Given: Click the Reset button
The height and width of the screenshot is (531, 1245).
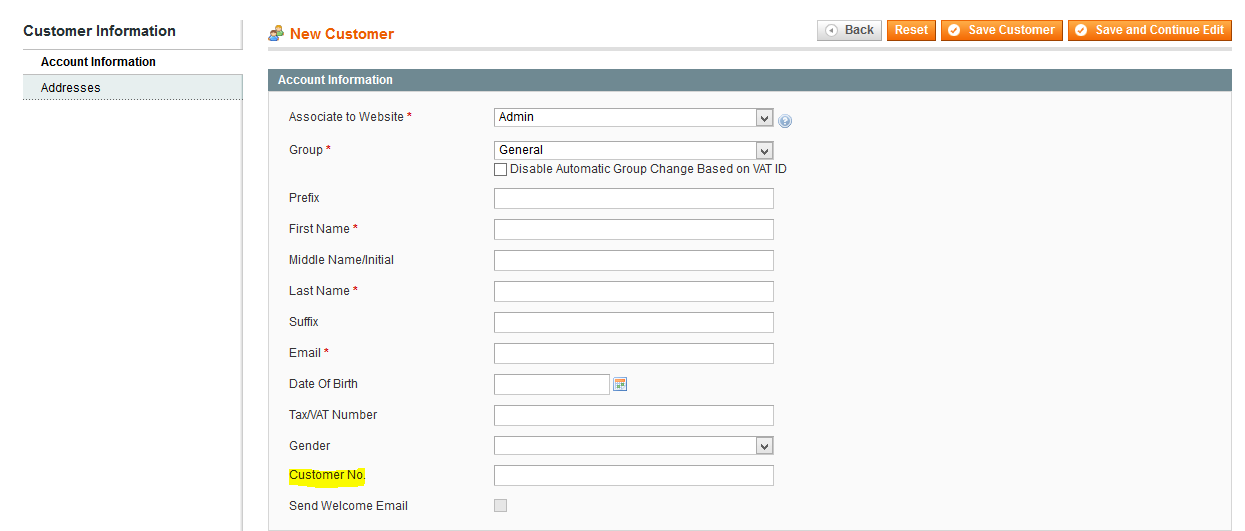Looking at the screenshot, I should pos(911,30).
